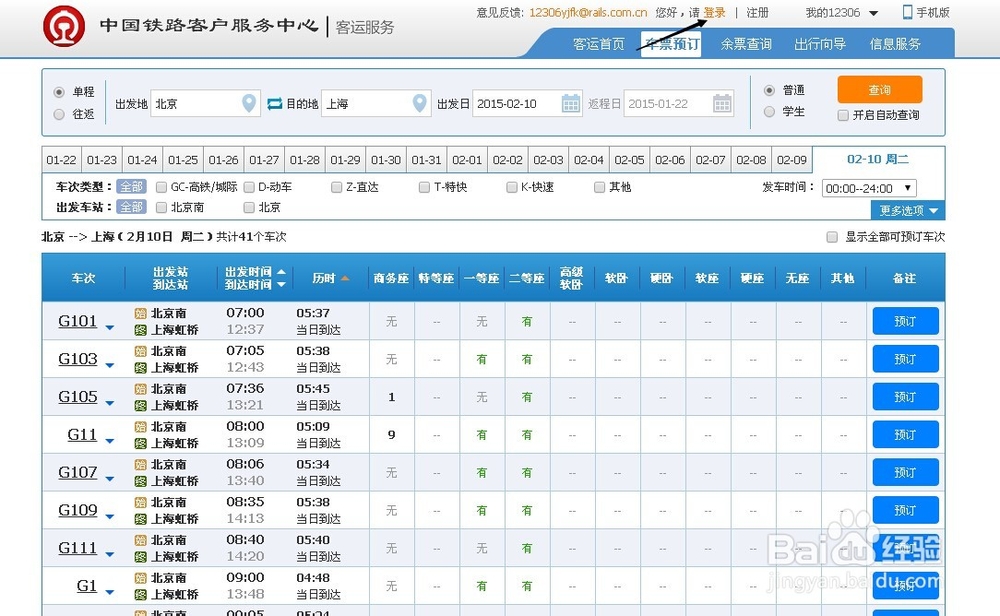1000x616 pixels.
Task: Click the origin station icon for G11
Action: click(x=140, y=427)
